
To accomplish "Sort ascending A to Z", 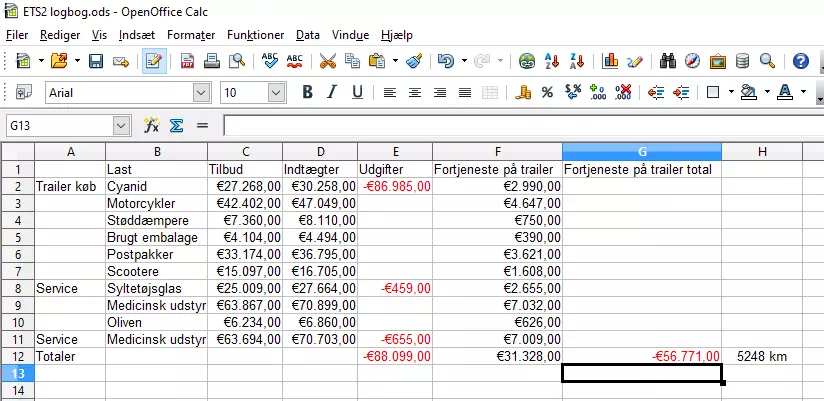I will (x=552, y=61).
